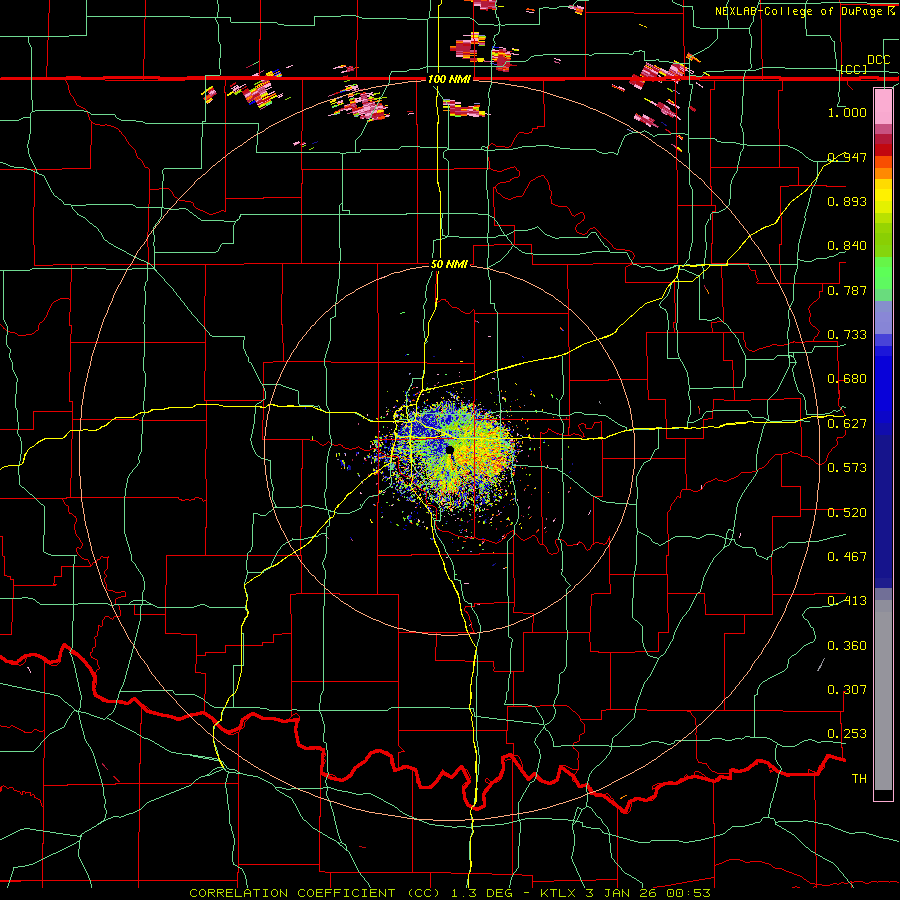
Task: Select the 0.787 legend value
Action: 847,290
